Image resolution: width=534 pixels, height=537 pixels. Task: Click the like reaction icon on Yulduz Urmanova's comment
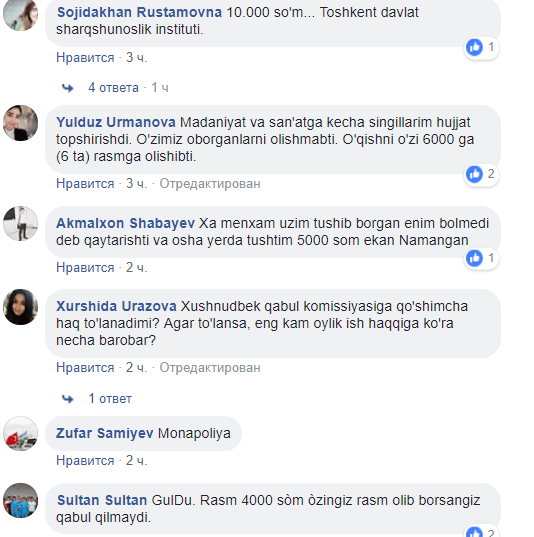click(474, 174)
